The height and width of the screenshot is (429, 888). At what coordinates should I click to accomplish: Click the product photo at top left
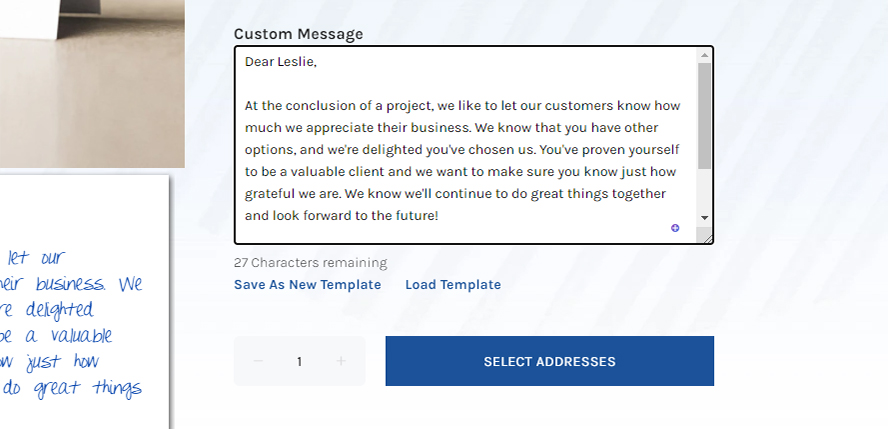92,84
